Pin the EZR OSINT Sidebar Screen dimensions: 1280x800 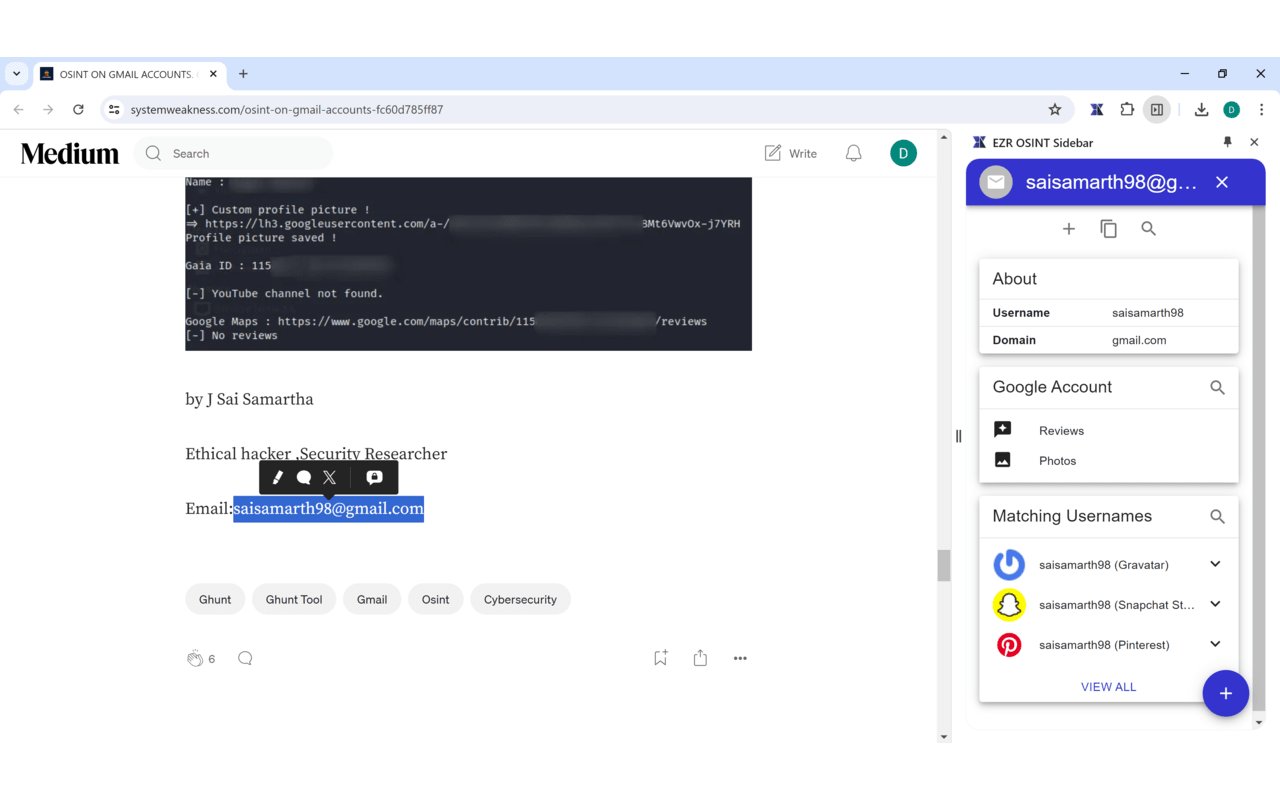click(1228, 142)
